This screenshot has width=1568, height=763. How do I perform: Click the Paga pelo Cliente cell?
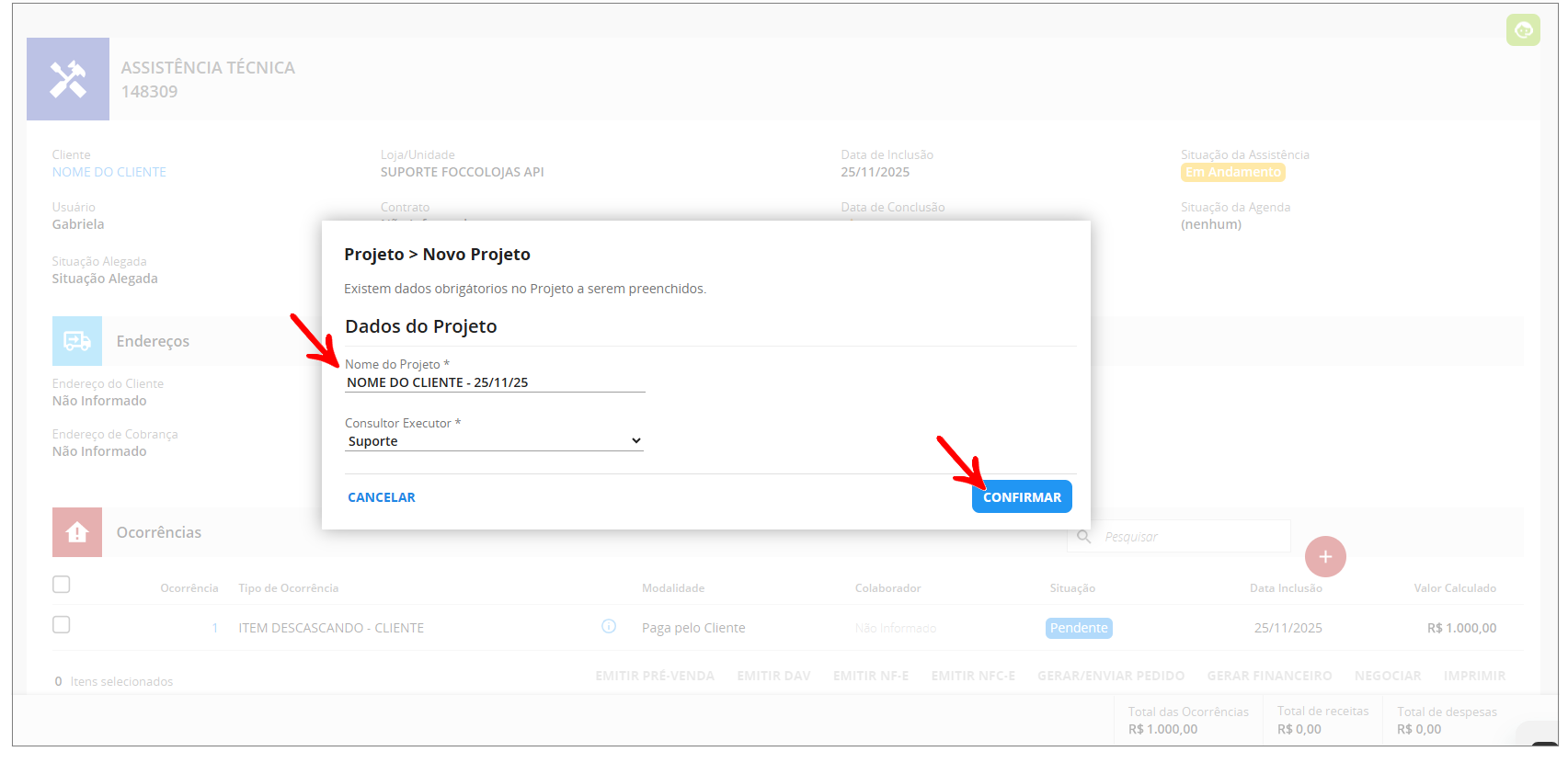click(693, 628)
